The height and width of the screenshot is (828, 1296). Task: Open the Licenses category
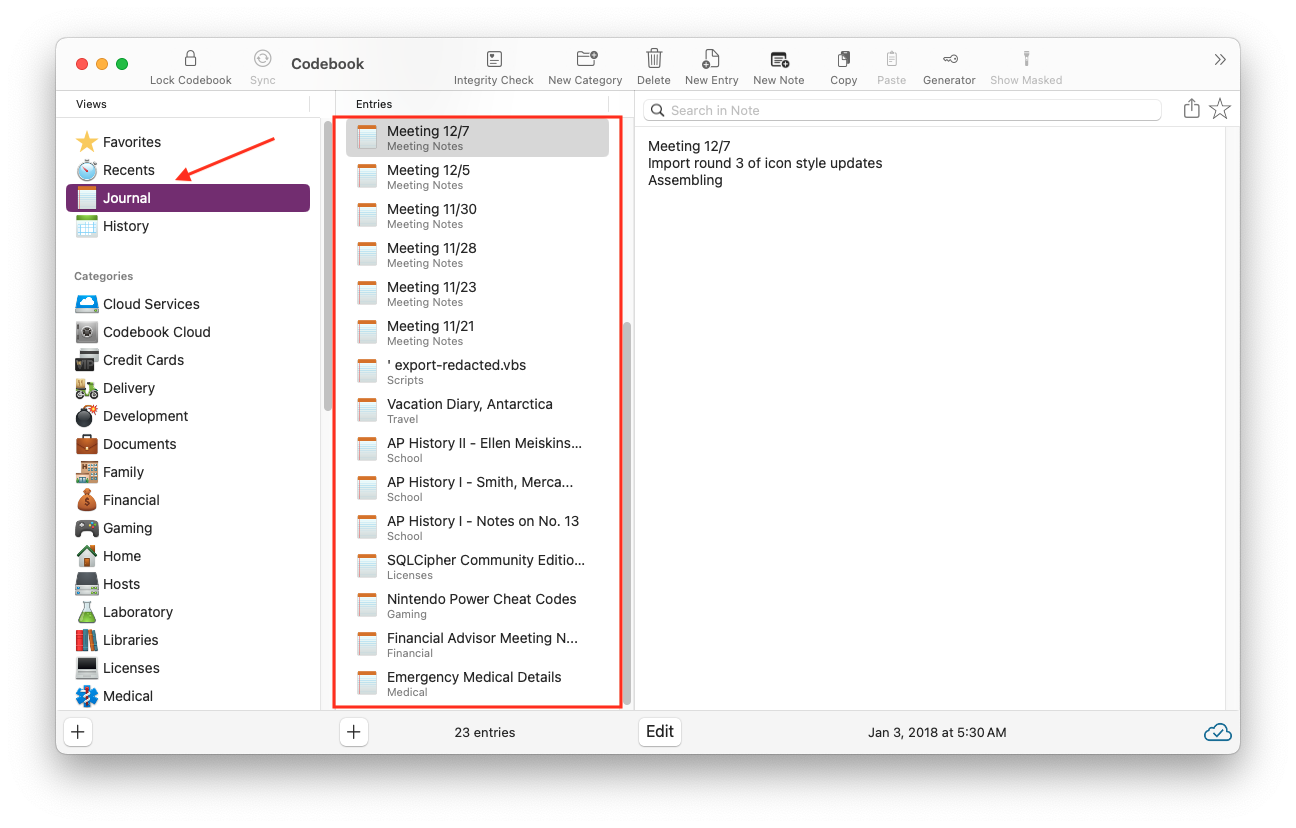pyautogui.click(x=188, y=668)
